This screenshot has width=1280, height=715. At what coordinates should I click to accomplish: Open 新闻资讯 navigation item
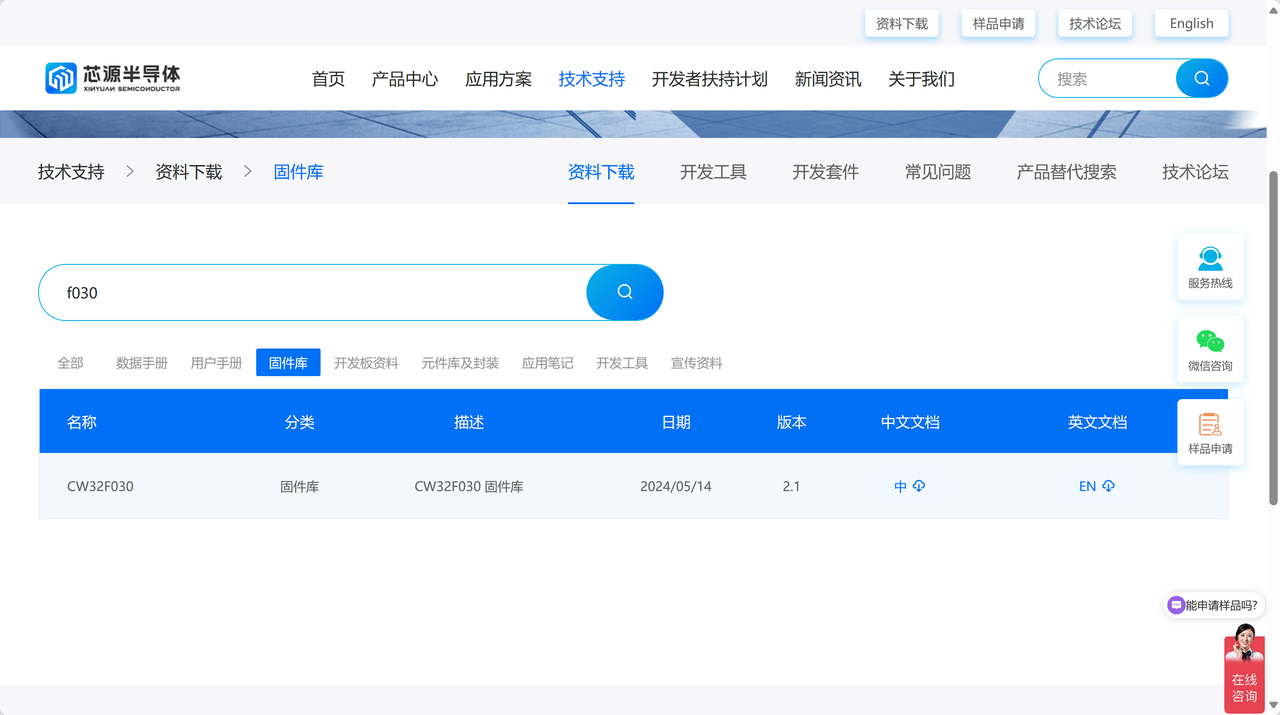[x=828, y=79]
